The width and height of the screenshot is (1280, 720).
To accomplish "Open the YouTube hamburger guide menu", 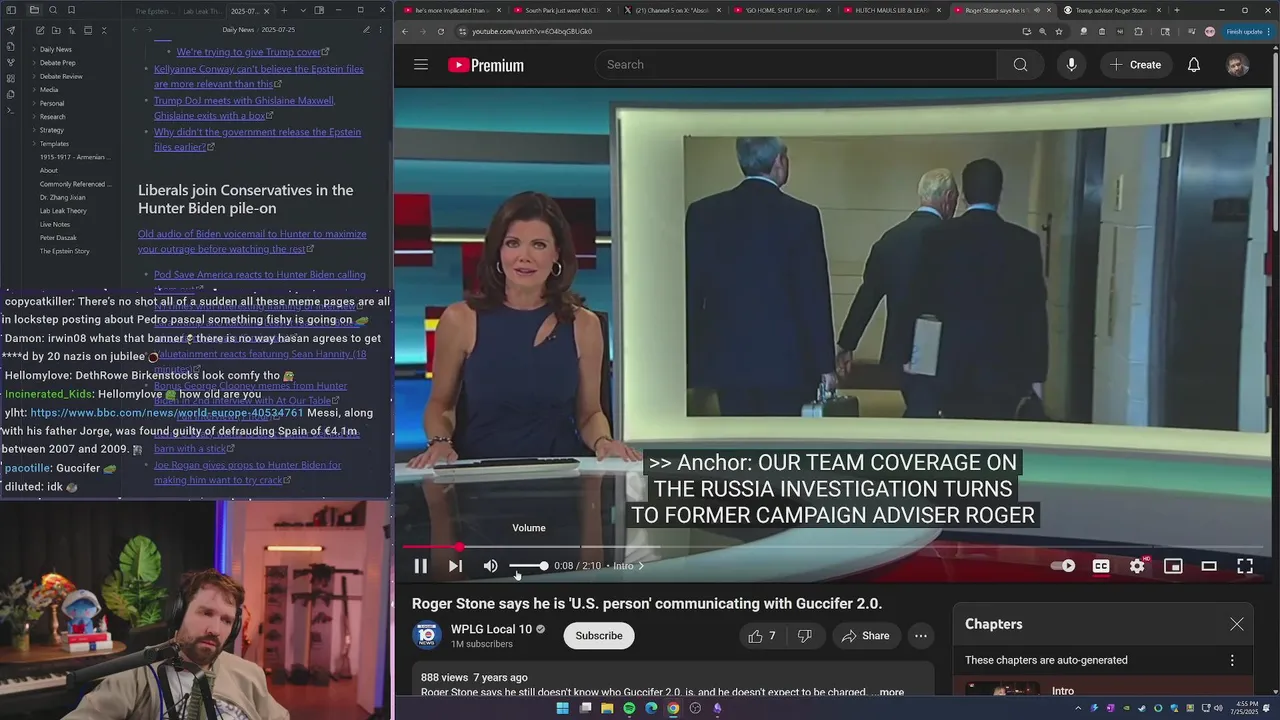I will [421, 65].
